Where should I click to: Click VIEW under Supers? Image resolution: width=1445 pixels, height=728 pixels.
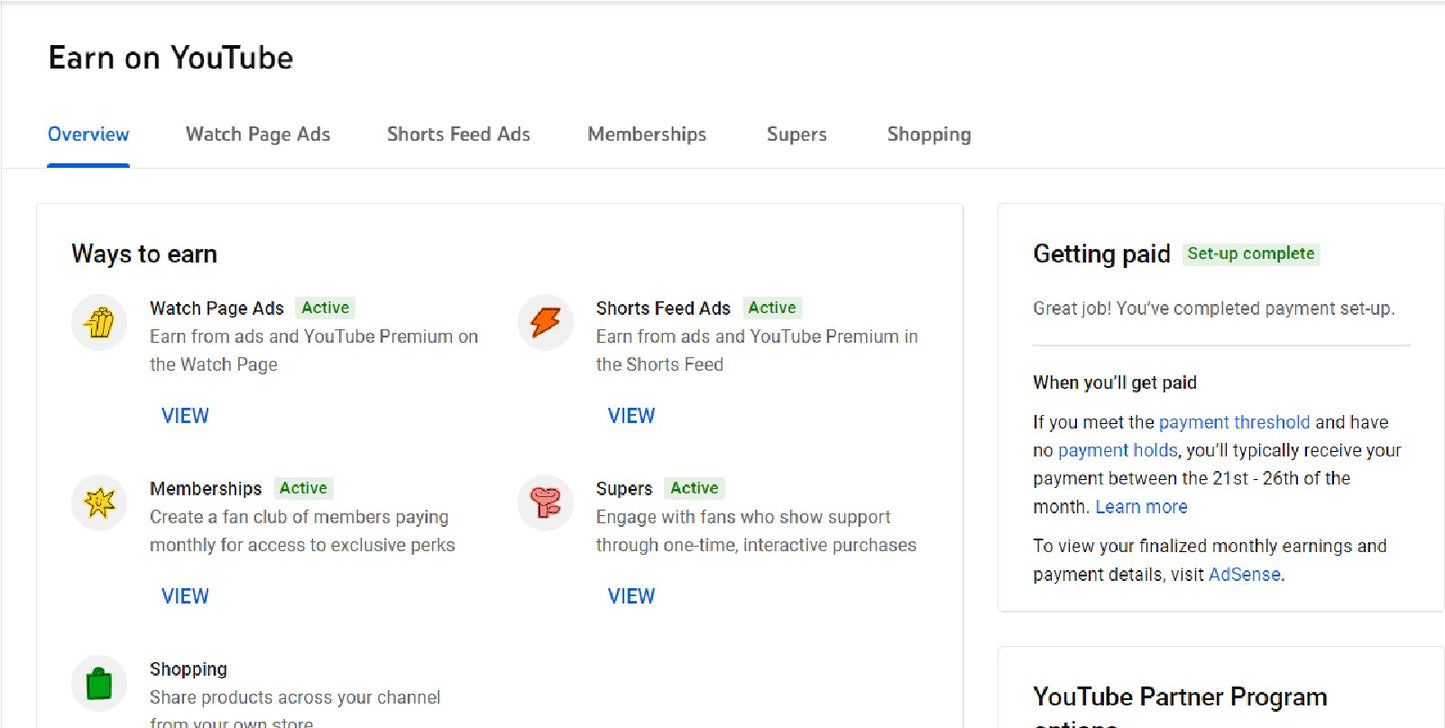[631, 596]
